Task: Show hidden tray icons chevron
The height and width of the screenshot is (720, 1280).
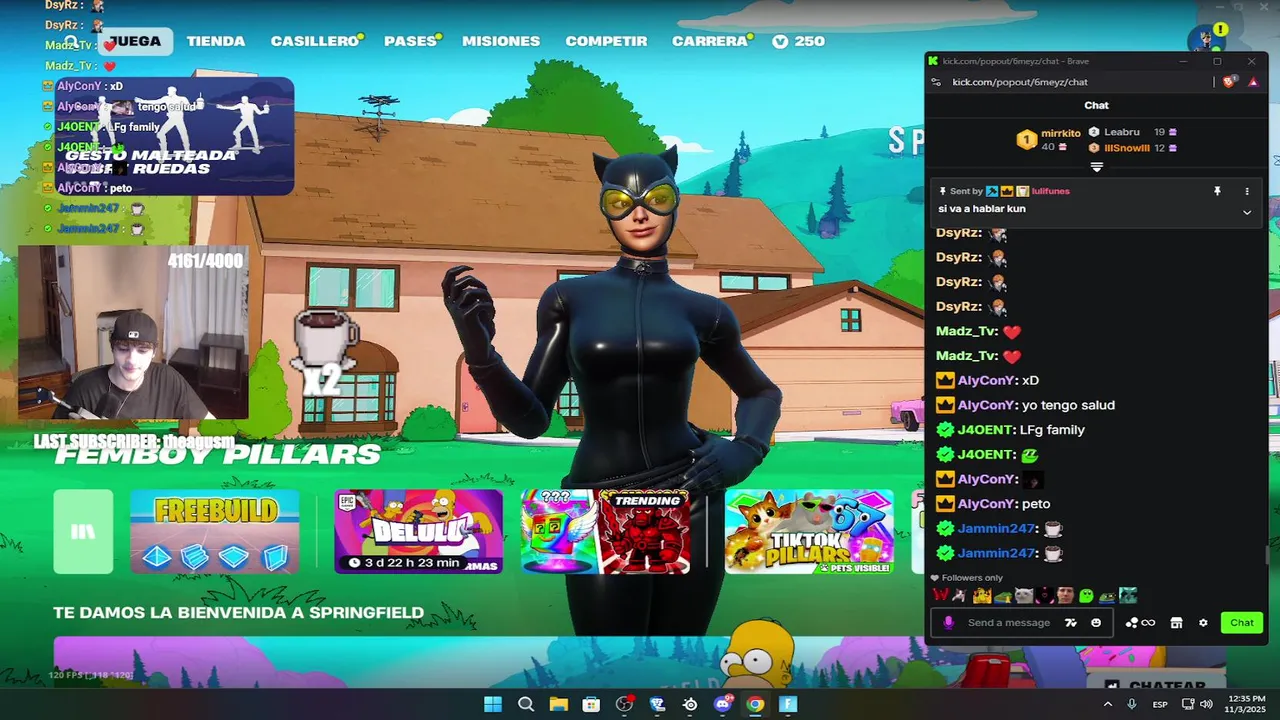Action: (1108, 704)
